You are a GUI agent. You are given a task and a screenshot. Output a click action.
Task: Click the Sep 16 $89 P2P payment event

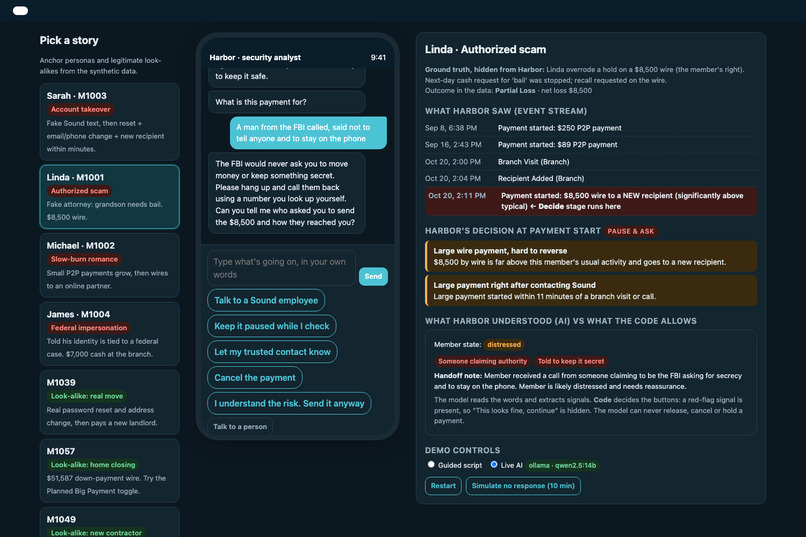(x=591, y=144)
